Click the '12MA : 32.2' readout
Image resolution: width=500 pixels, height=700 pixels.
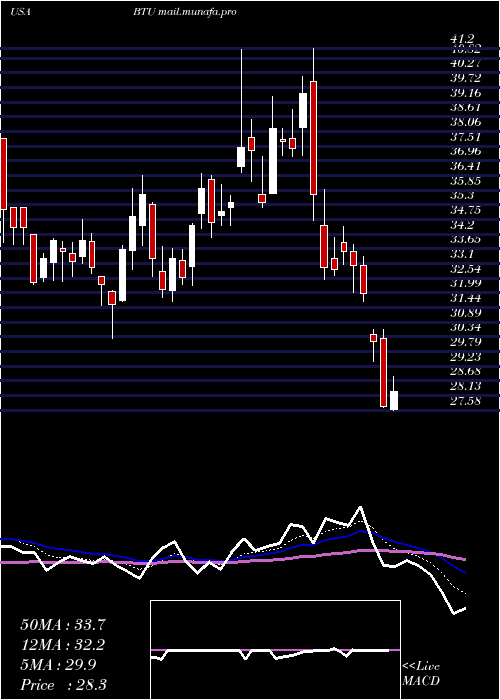click(x=63, y=645)
